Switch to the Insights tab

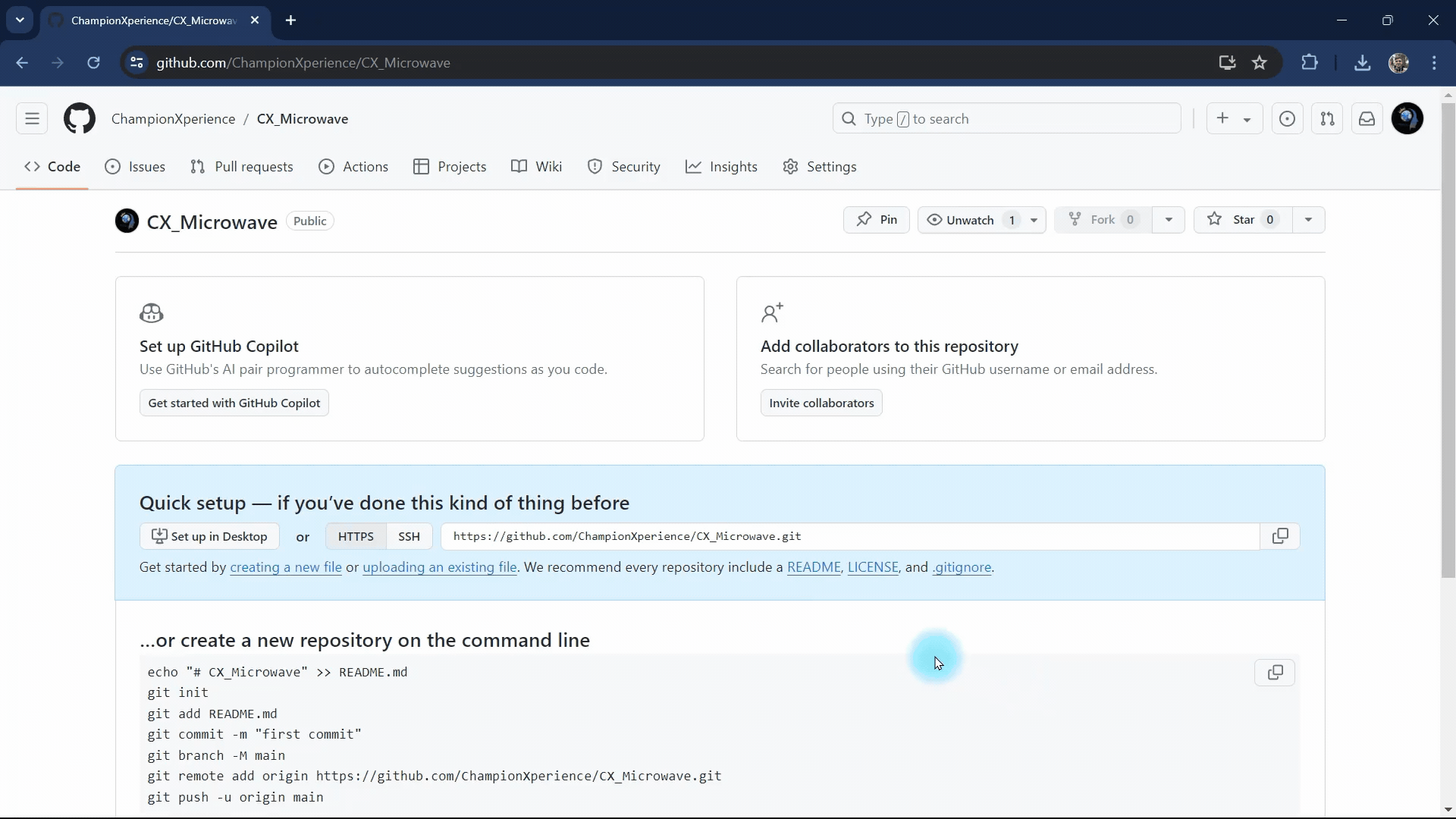721,167
